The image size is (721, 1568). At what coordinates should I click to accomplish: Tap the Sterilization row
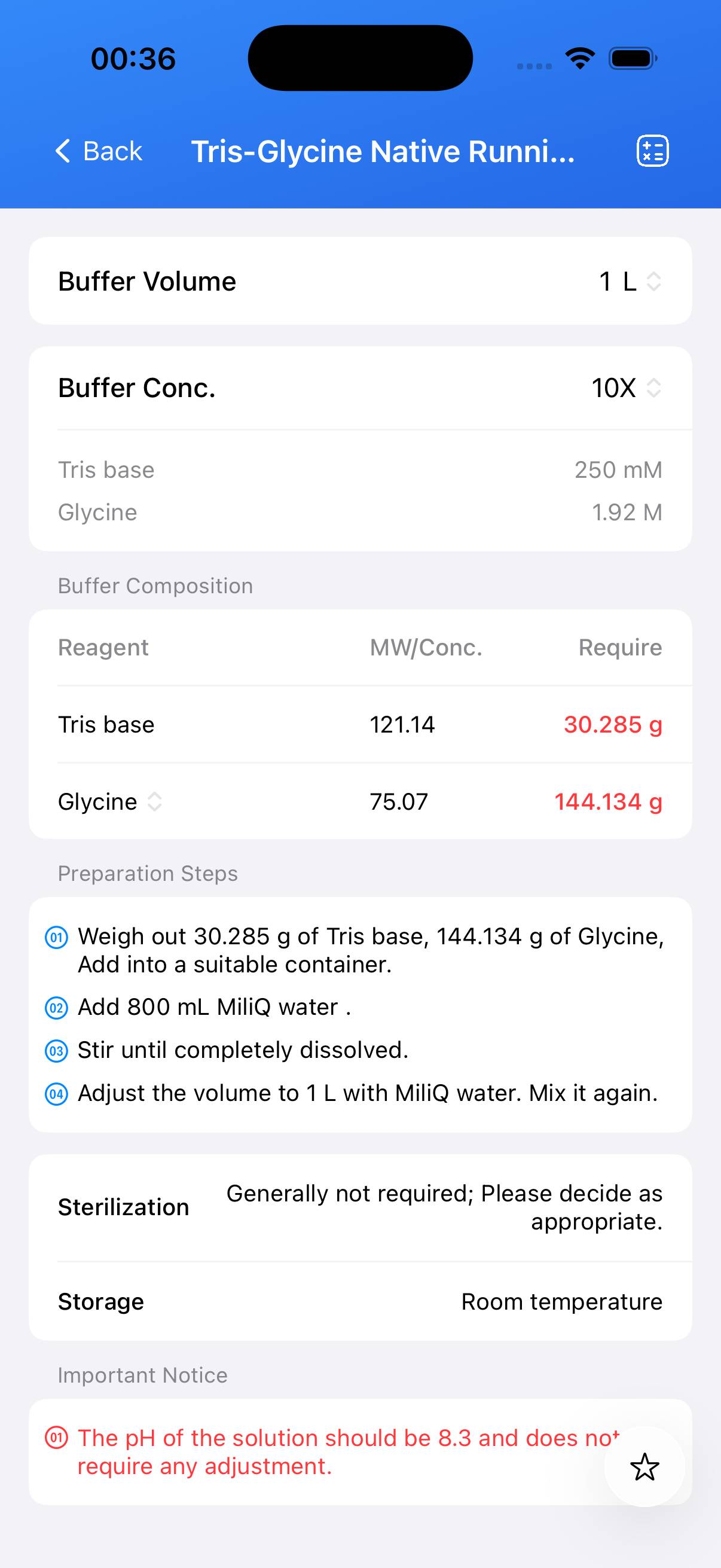pyautogui.click(x=360, y=1207)
